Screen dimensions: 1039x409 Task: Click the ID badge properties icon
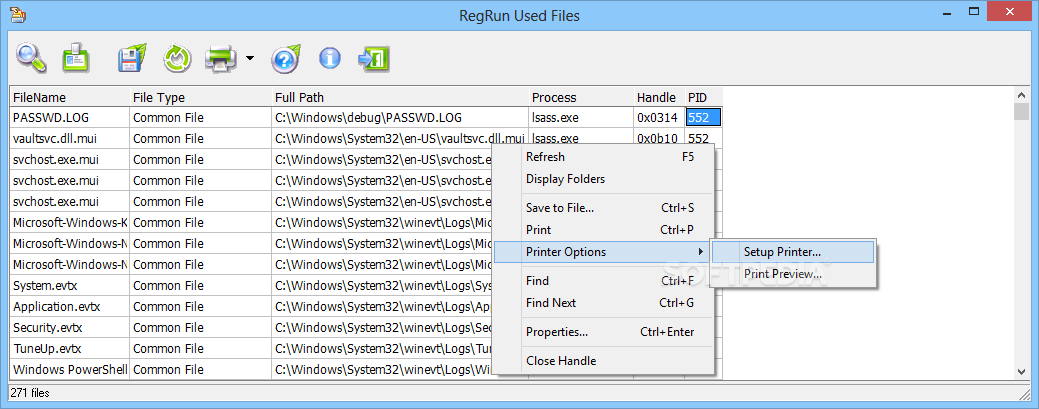[76, 58]
